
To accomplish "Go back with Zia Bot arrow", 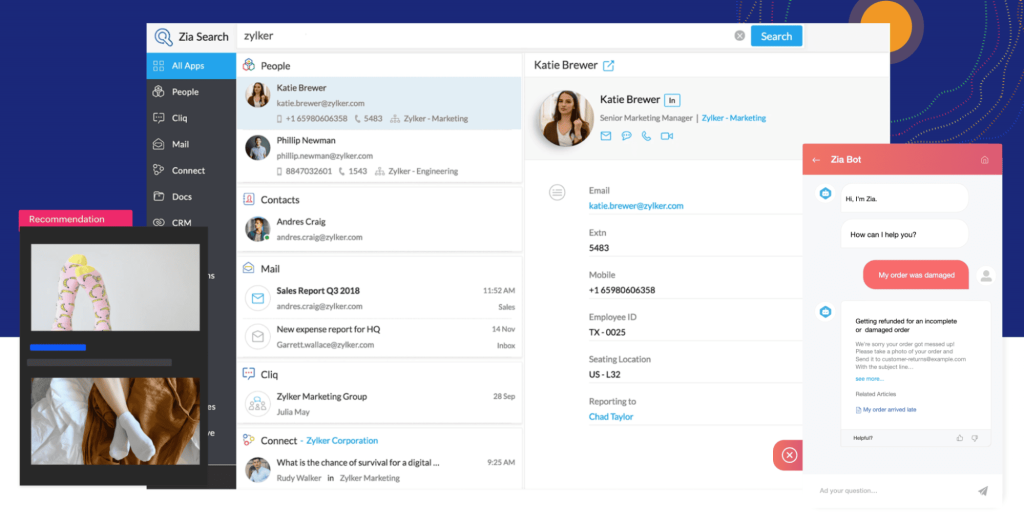I will (x=816, y=160).
